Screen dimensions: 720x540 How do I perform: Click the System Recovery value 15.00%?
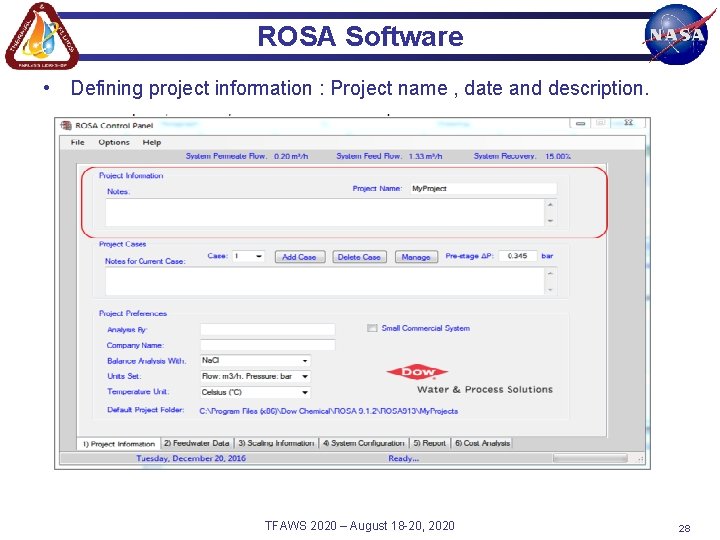(558, 156)
